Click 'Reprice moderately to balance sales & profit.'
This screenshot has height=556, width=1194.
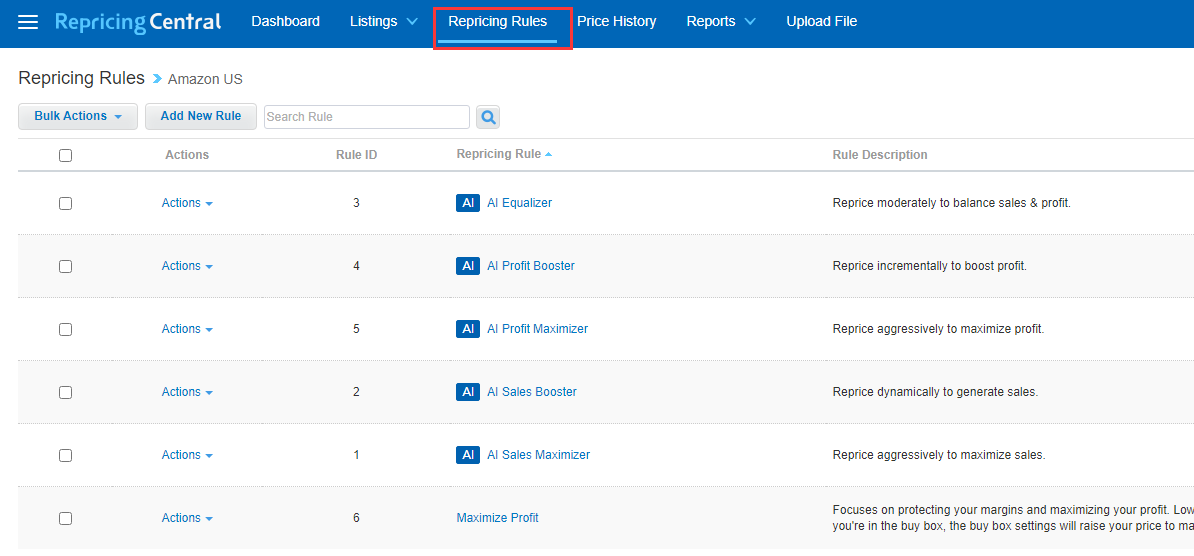(x=952, y=203)
